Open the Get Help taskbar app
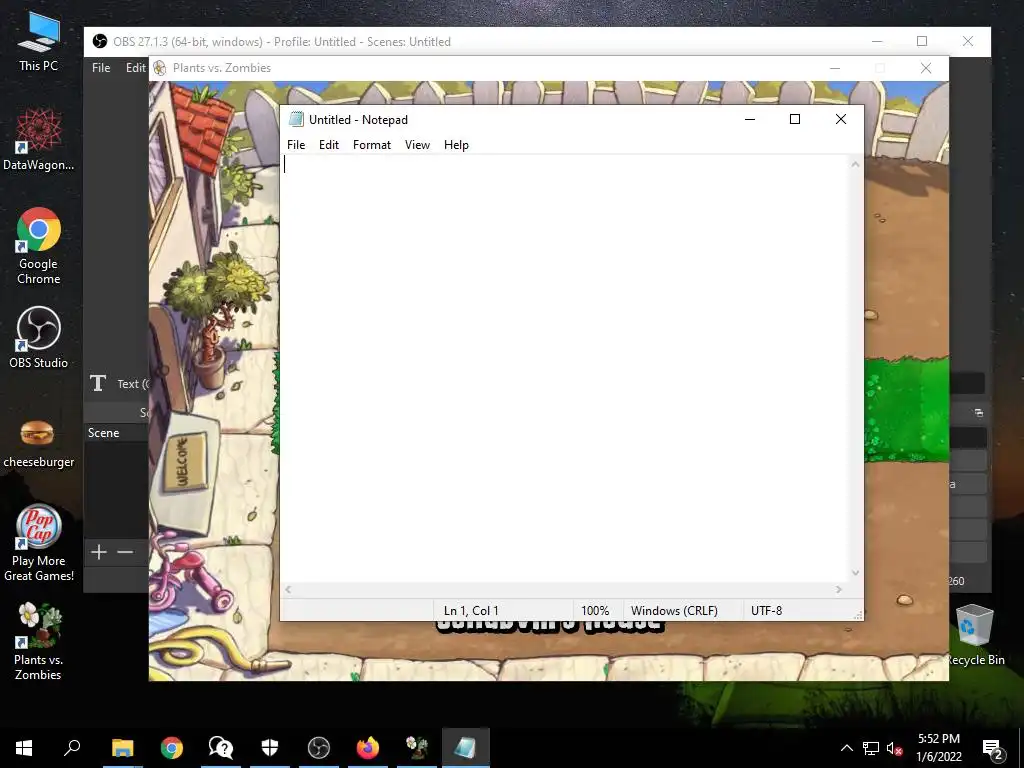1024x768 pixels. pos(221,747)
